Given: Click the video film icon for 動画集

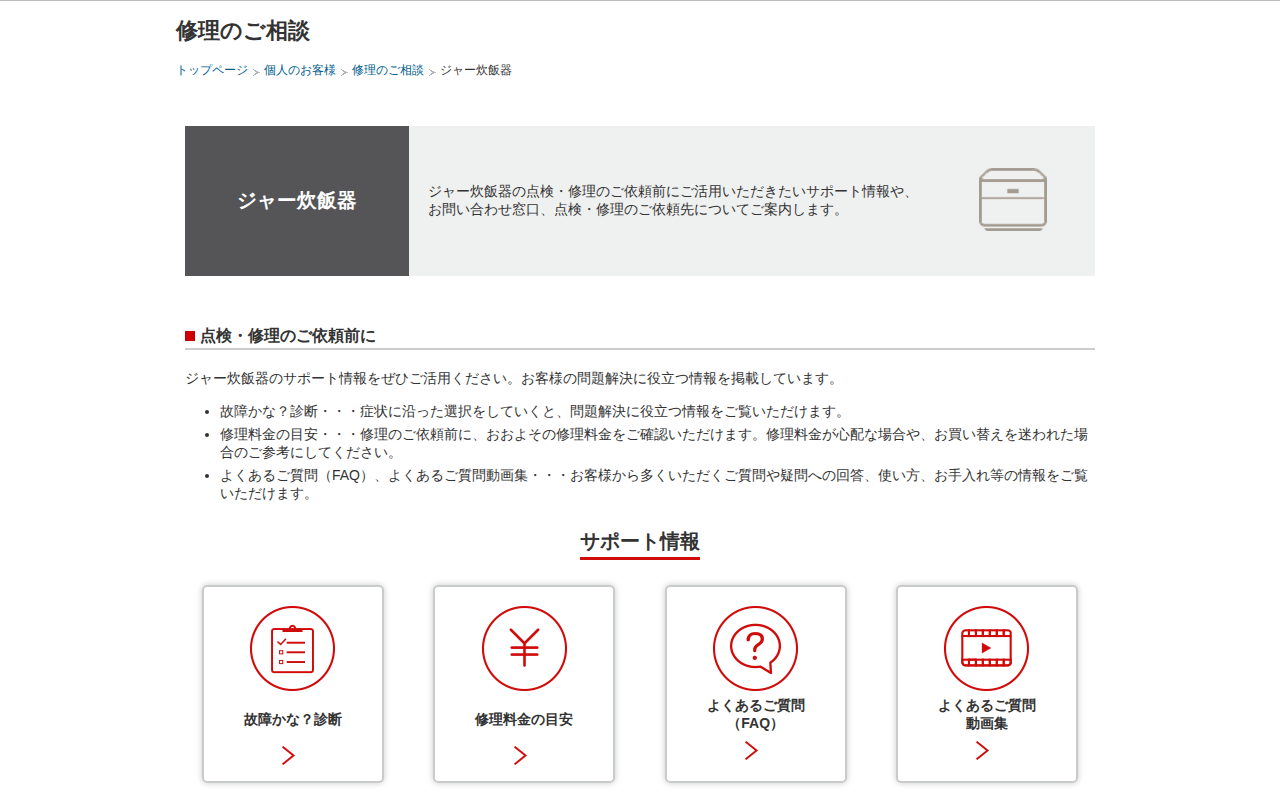Looking at the screenshot, I should click(986, 648).
